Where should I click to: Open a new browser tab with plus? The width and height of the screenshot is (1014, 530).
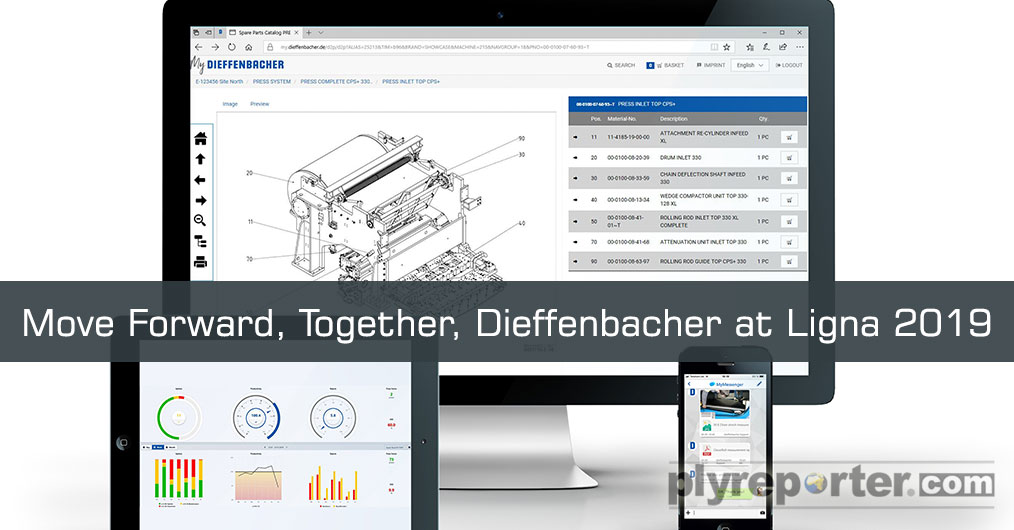pyautogui.click(x=308, y=32)
